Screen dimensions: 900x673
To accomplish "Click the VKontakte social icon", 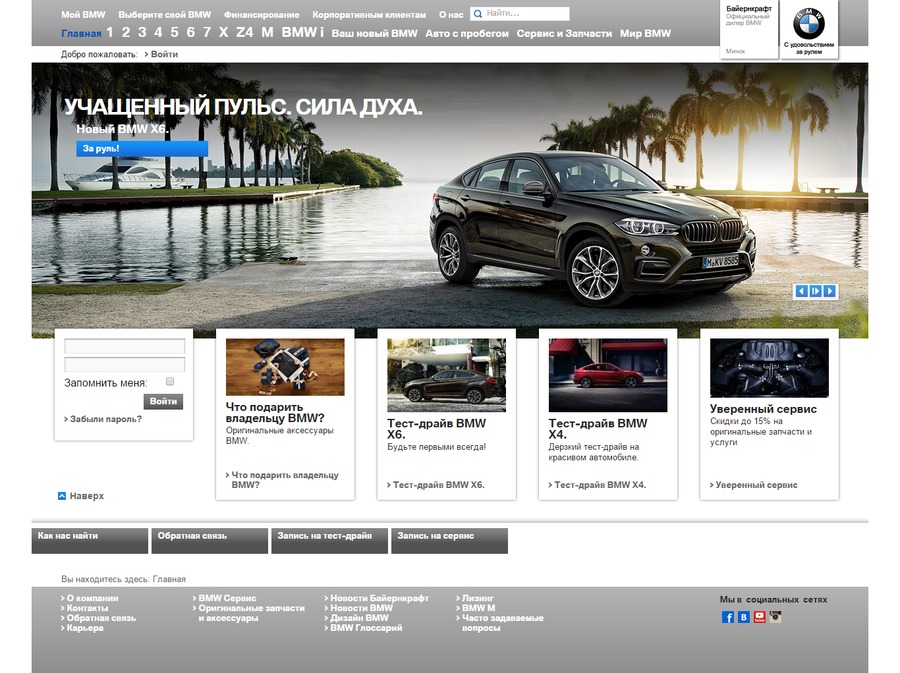I will click(x=743, y=617).
